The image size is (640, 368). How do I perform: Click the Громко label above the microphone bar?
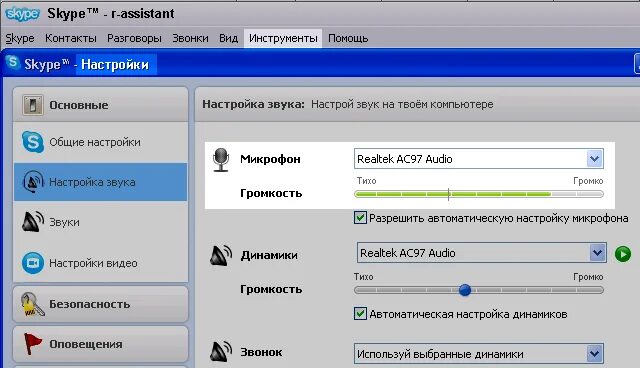tap(588, 181)
